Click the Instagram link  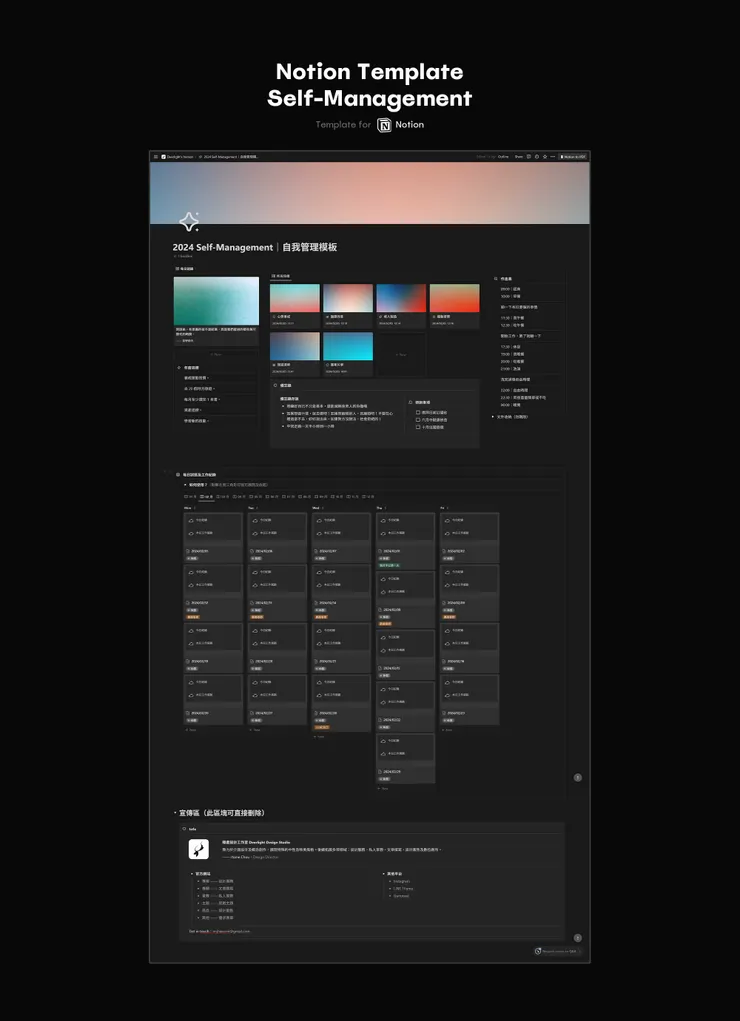click(401, 881)
